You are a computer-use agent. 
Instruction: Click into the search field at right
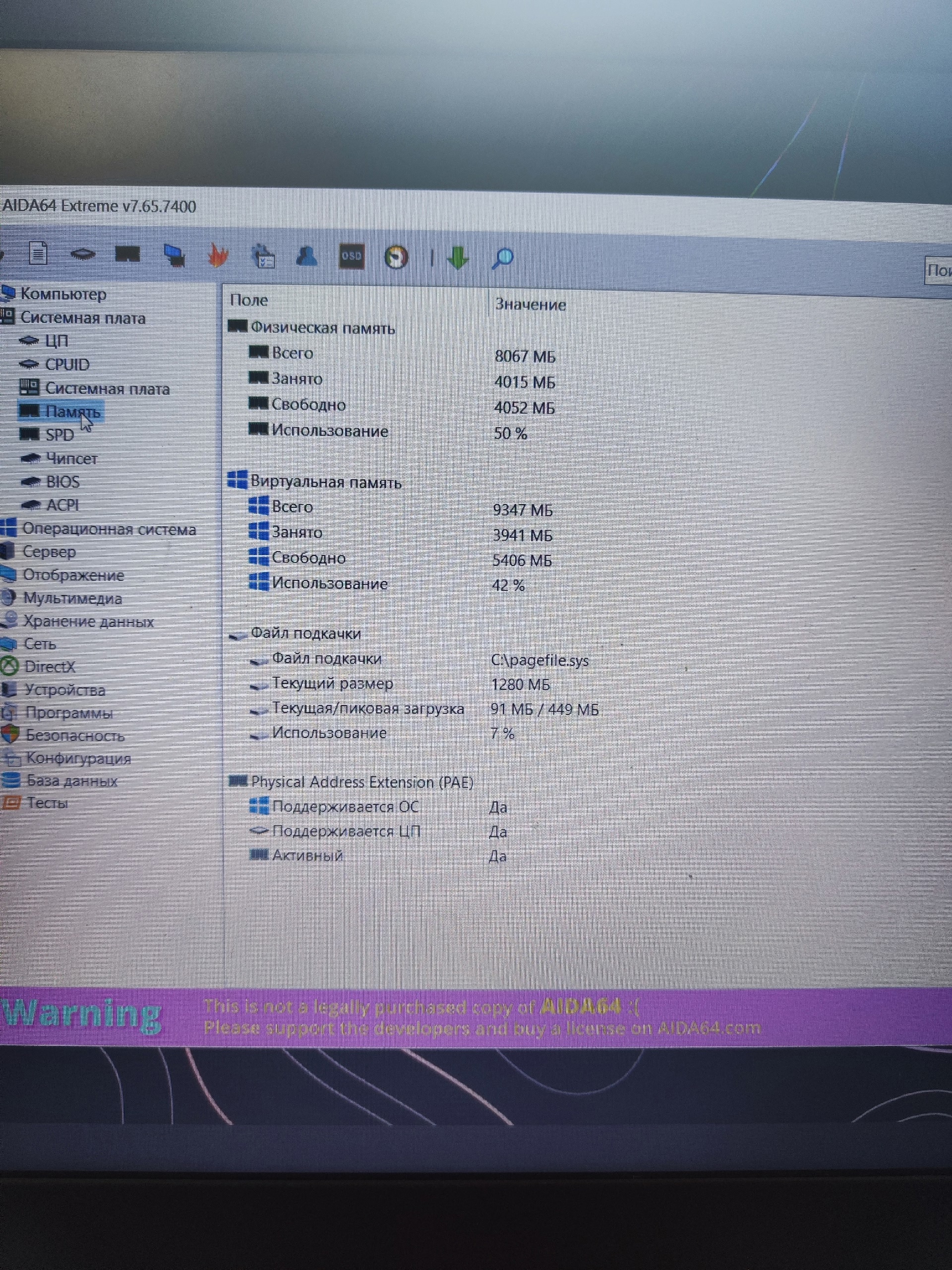pos(938,270)
